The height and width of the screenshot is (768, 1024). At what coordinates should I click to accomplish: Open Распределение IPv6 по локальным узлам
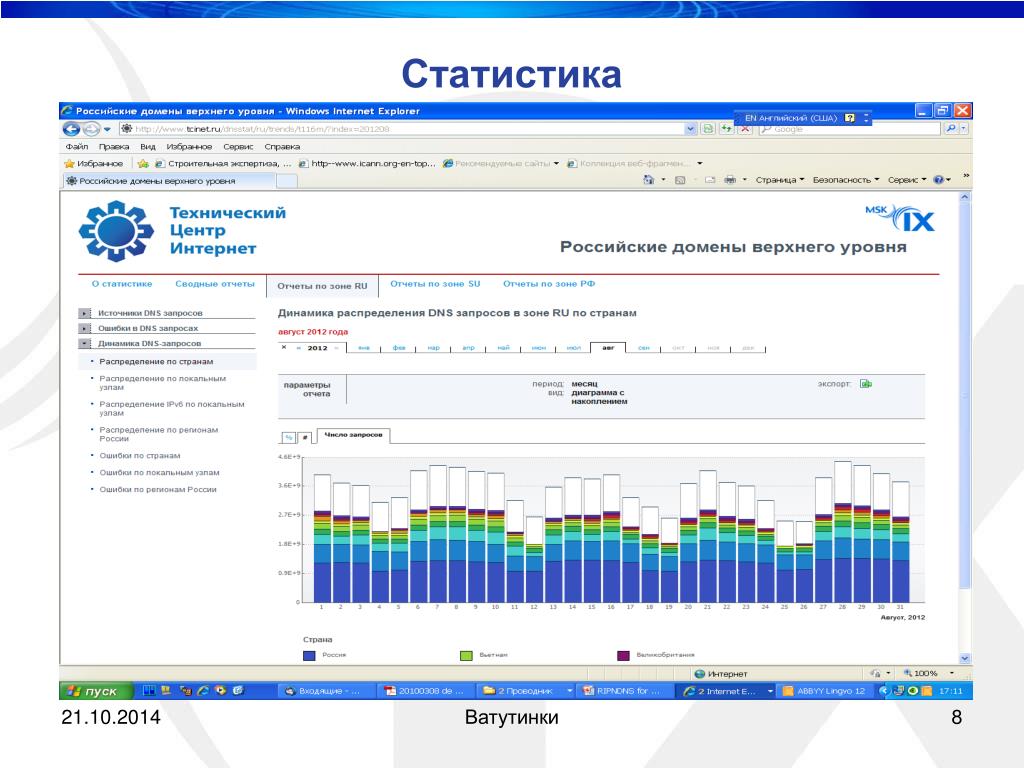click(x=172, y=409)
